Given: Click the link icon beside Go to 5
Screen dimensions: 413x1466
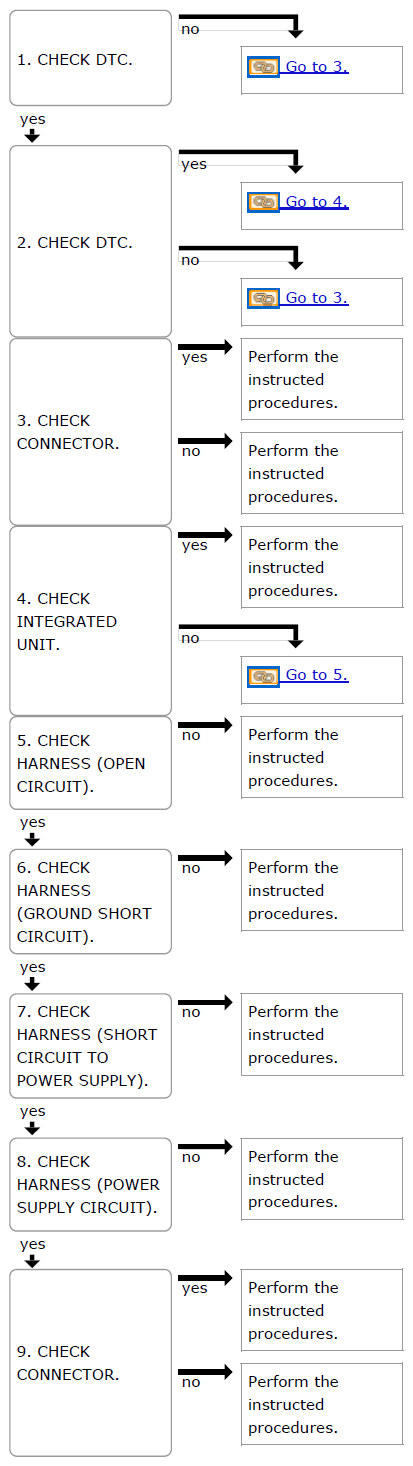Looking at the screenshot, I should (x=263, y=676).
